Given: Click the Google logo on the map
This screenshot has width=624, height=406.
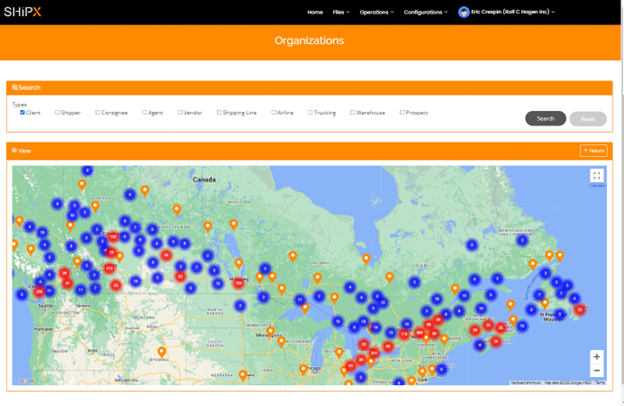Looking at the screenshot, I should pyautogui.click(x=23, y=381).
